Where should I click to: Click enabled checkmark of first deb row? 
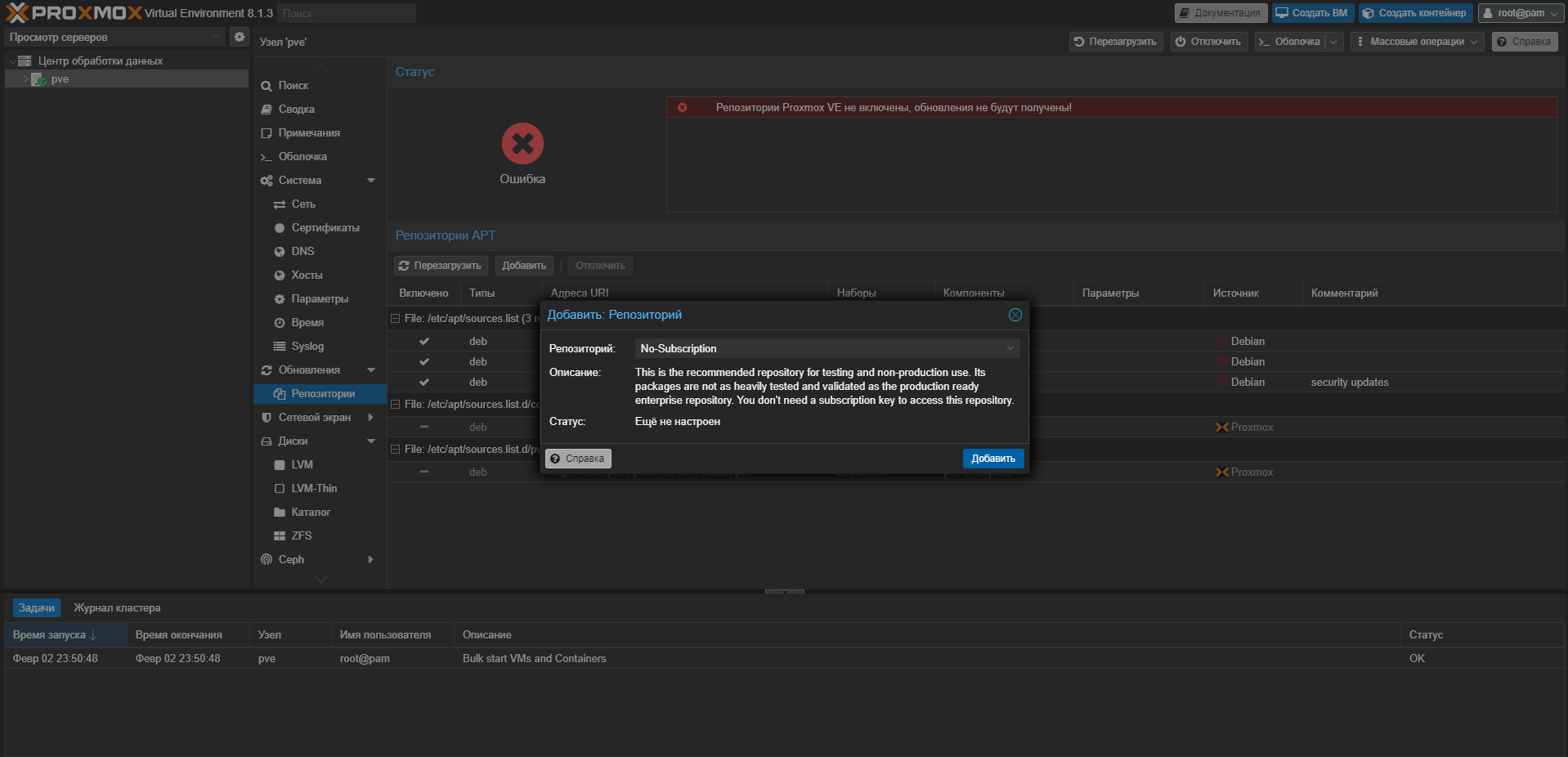(424, 341)
